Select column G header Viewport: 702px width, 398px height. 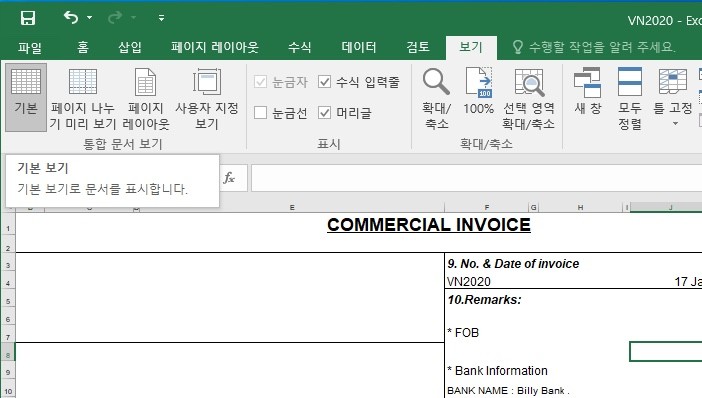click(x=534, y=207)
